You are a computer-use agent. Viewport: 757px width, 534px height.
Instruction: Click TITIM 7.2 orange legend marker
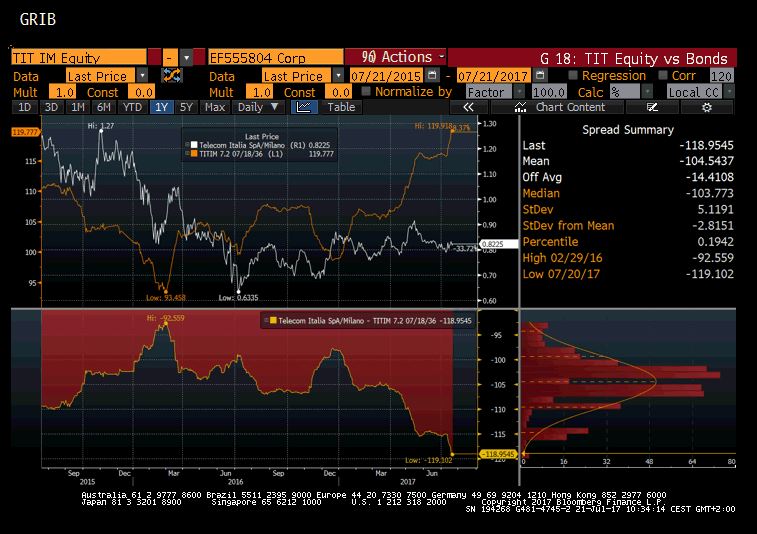click(194, 154)
